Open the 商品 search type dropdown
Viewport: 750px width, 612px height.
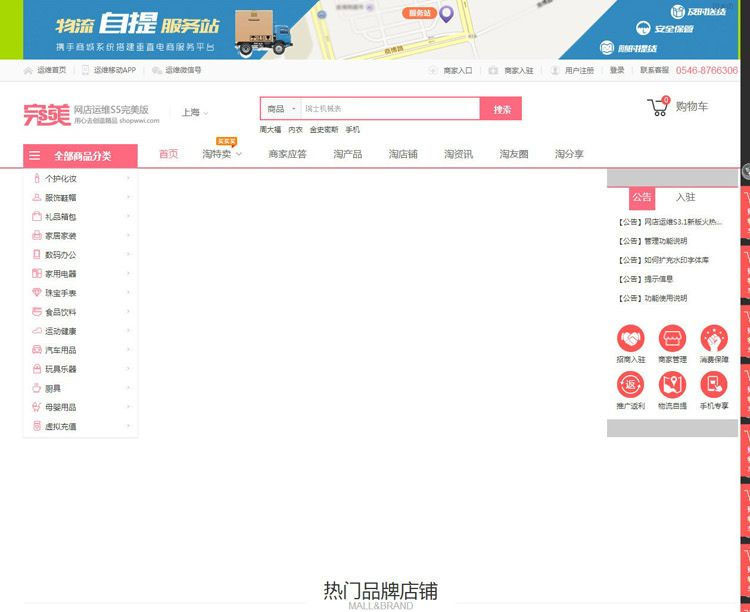coord(281,109)
